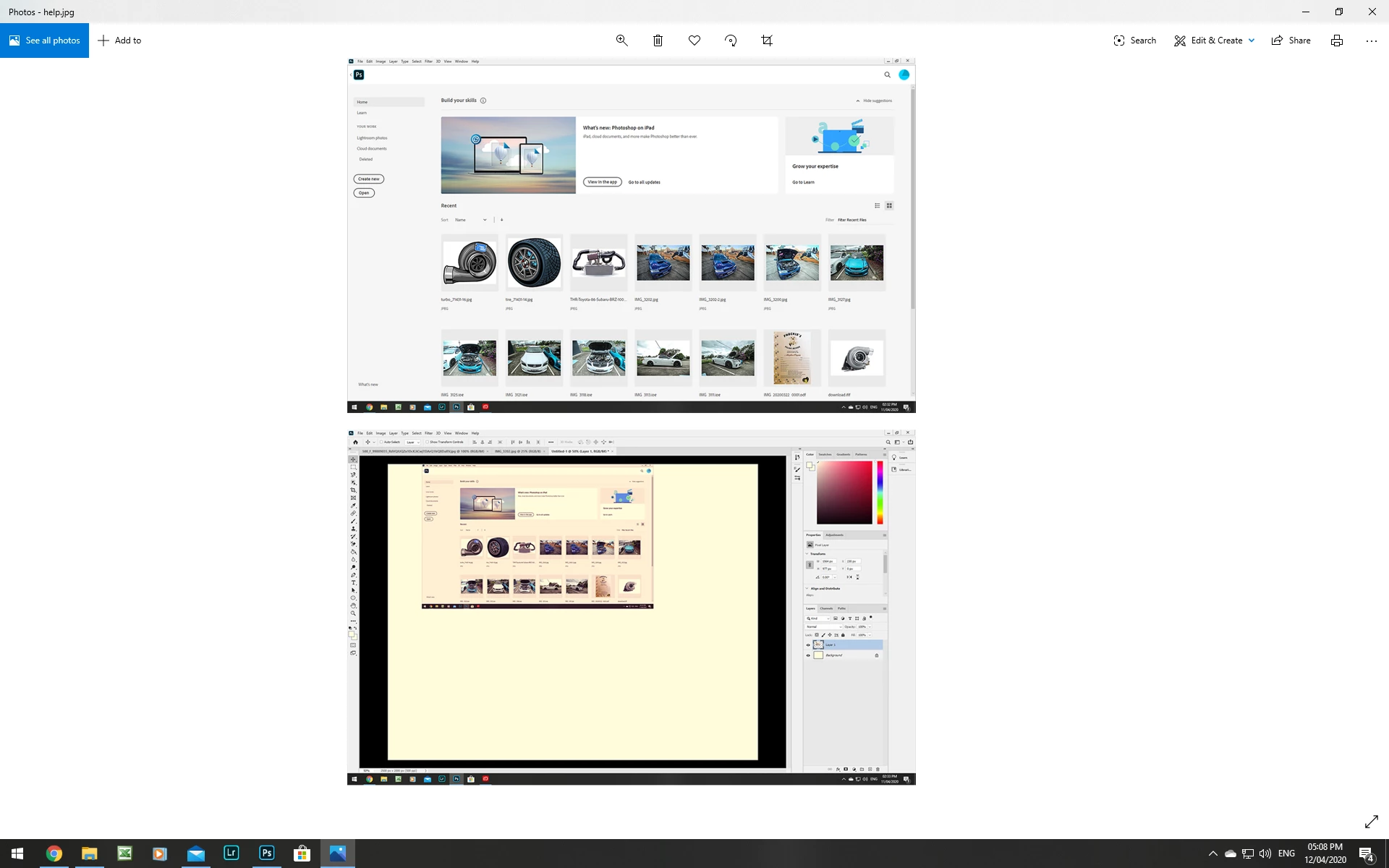Enter full screen with diagonal arrows
1389x868 pixels.
click(1371, 822)
